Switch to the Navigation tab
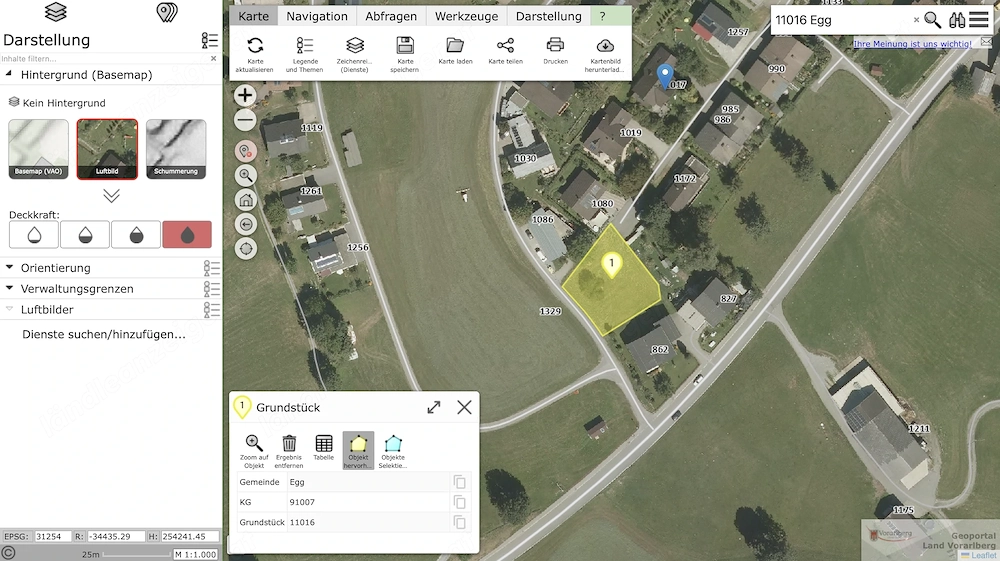This screenshot has width=1000, height=561. tap(317, 17)
